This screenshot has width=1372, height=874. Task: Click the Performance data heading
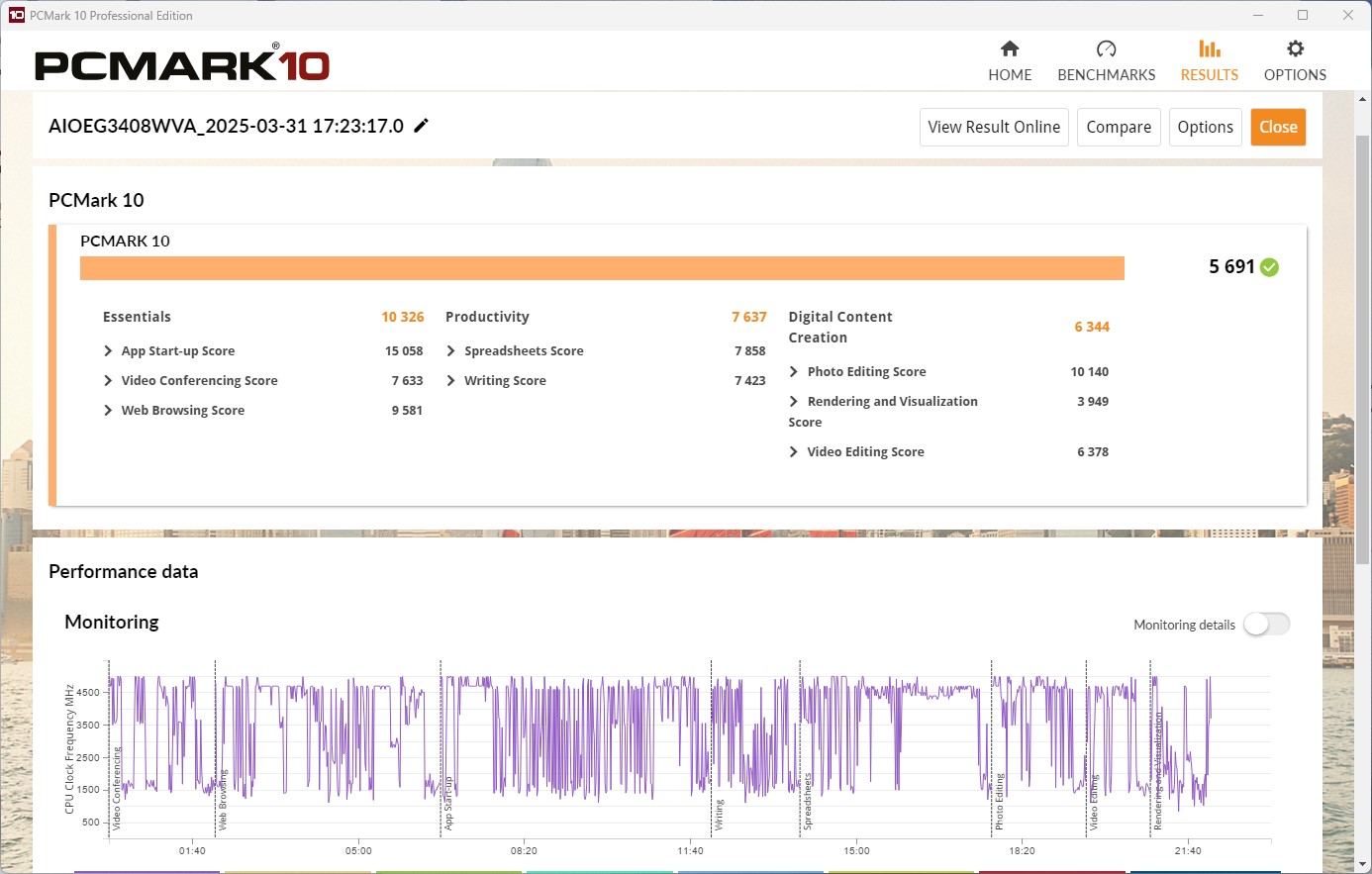click(x=124, y=571)
